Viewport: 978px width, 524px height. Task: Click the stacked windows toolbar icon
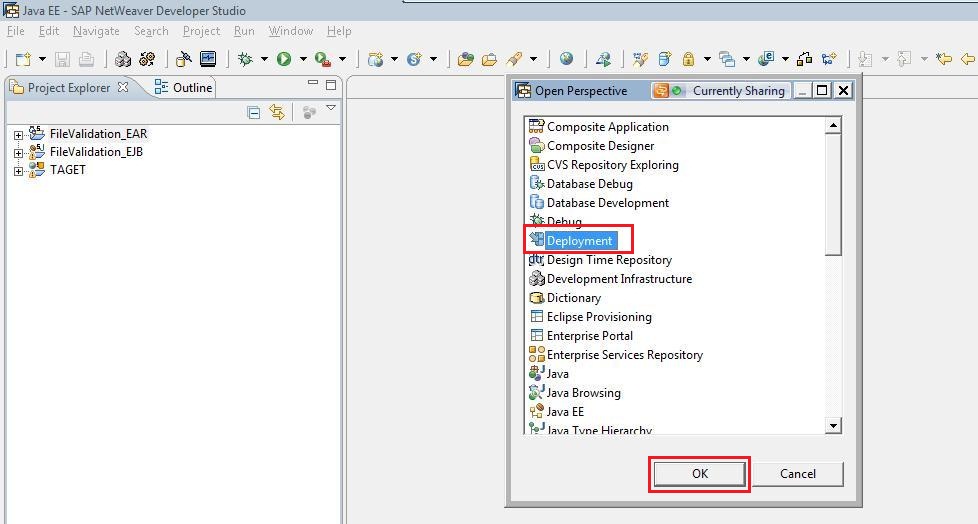point(727,59)
